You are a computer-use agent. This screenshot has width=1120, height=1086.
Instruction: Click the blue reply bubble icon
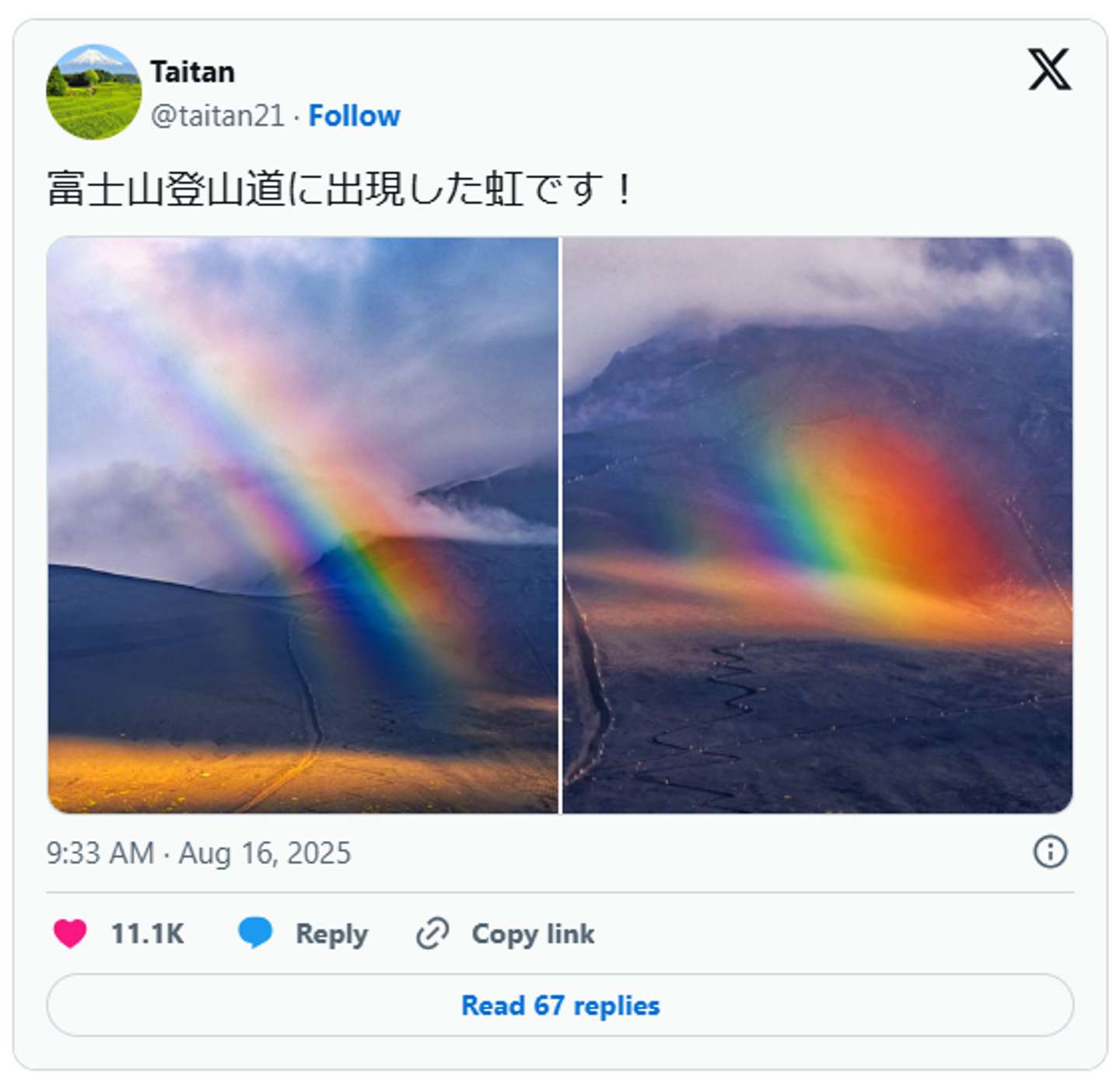255,933
